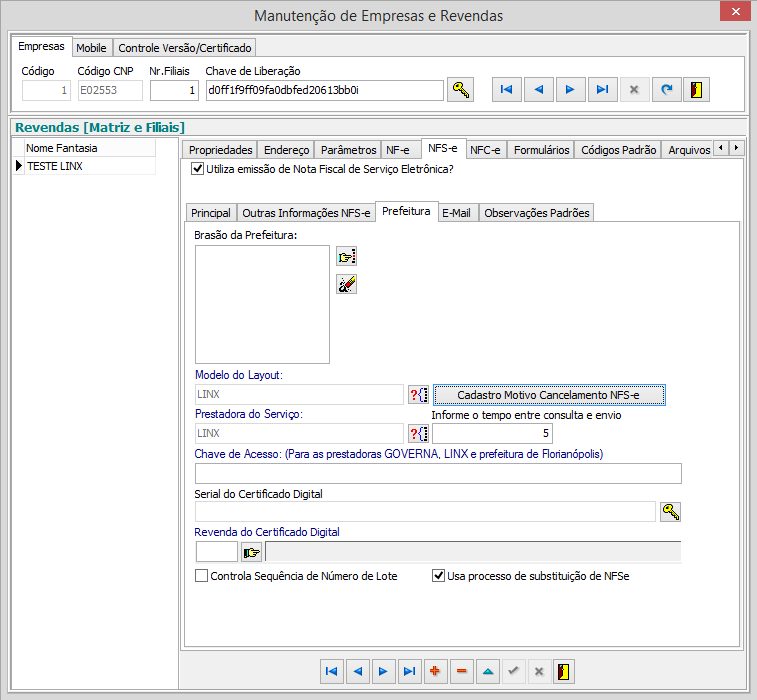
Task: Click hand pointer icon for Revenda do Certificado
Action: 251,551
